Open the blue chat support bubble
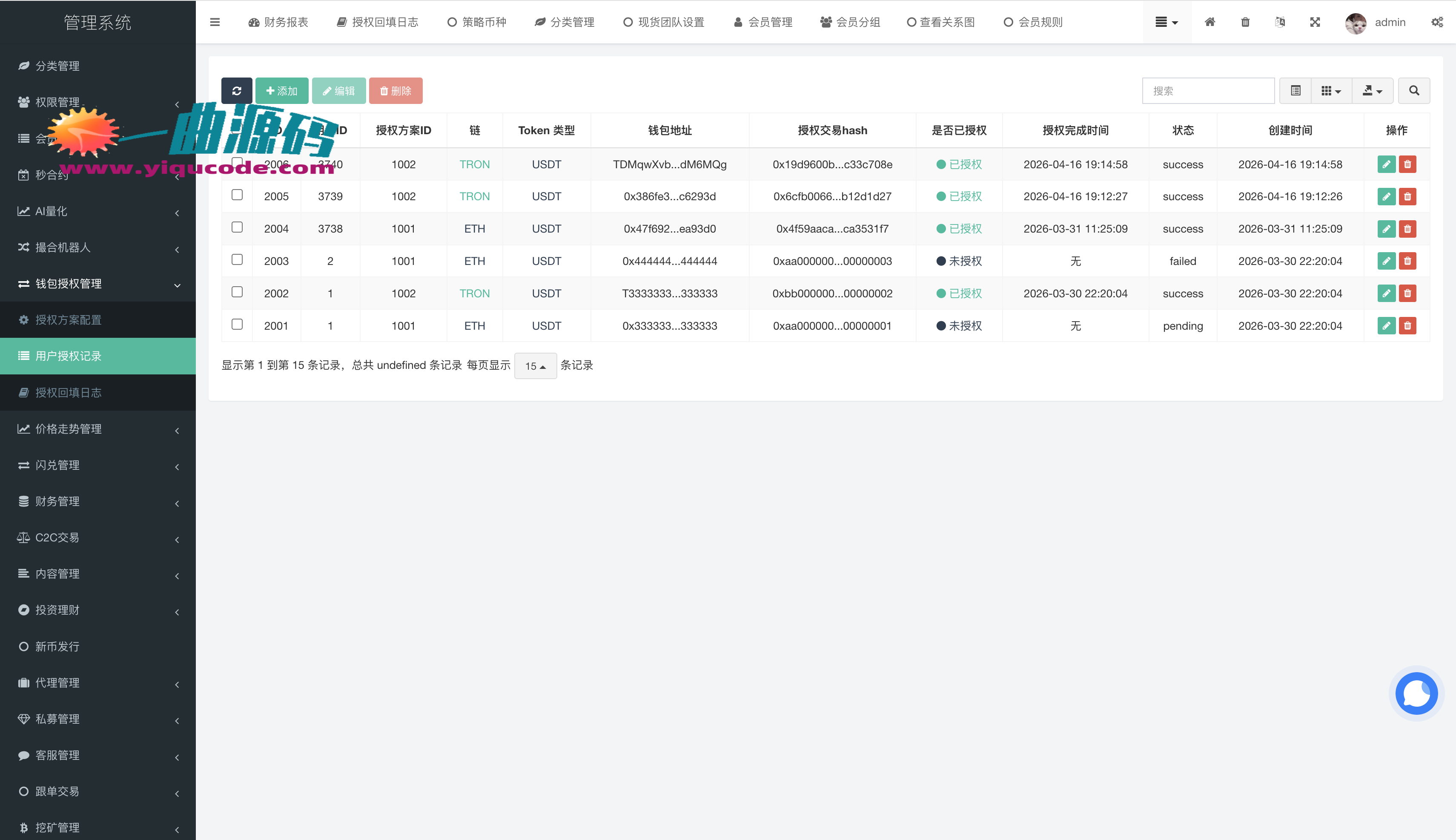The width and height of the screenshot is (1456, 840). pyautogui.click(x=1416, y=693)
